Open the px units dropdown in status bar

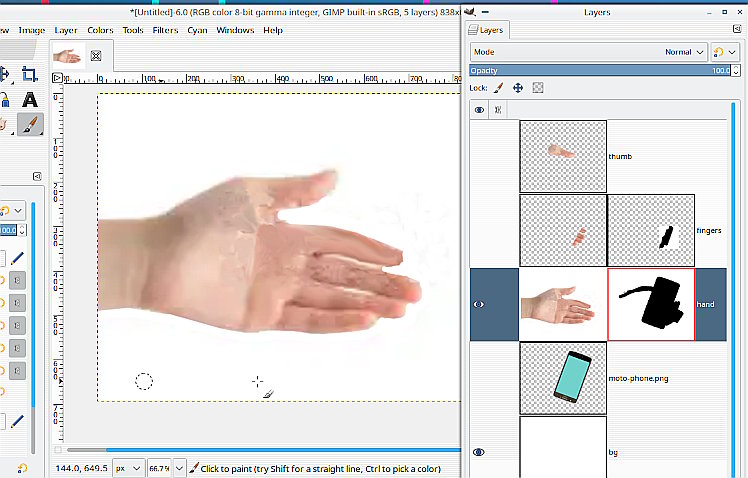128,468
